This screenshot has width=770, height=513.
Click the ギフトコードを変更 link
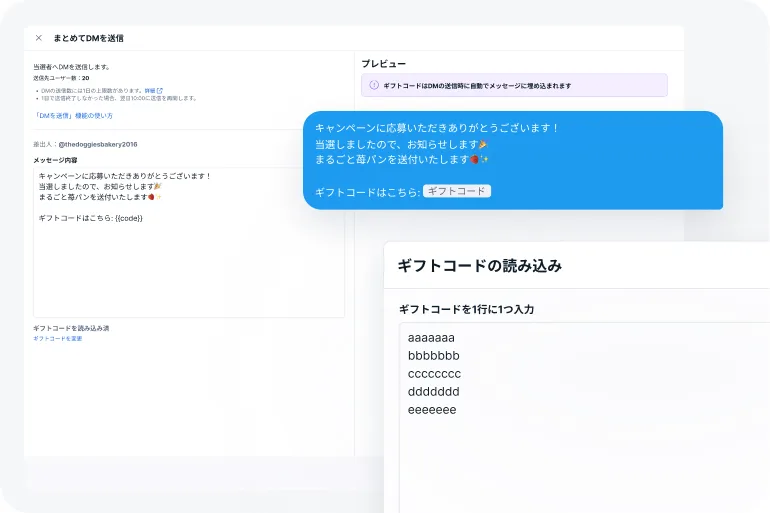pos(58,339)
